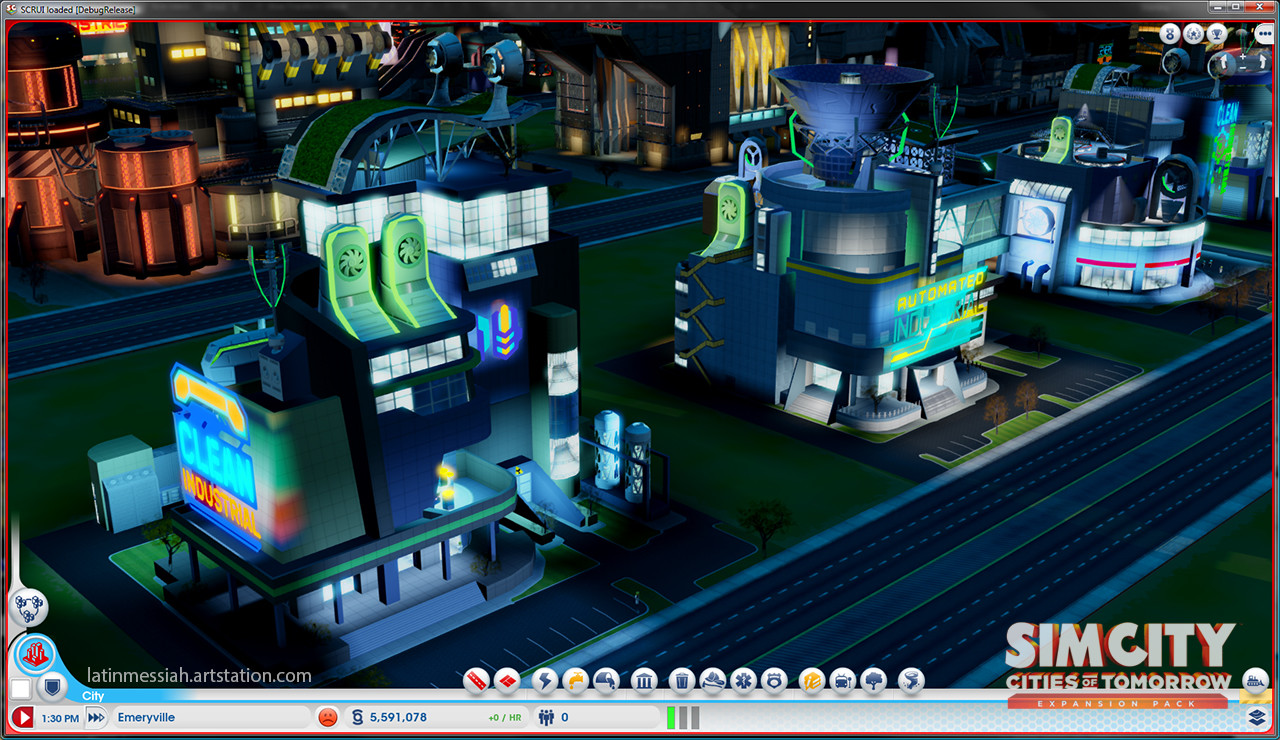Open the Power utilities menu

point(545,681)
